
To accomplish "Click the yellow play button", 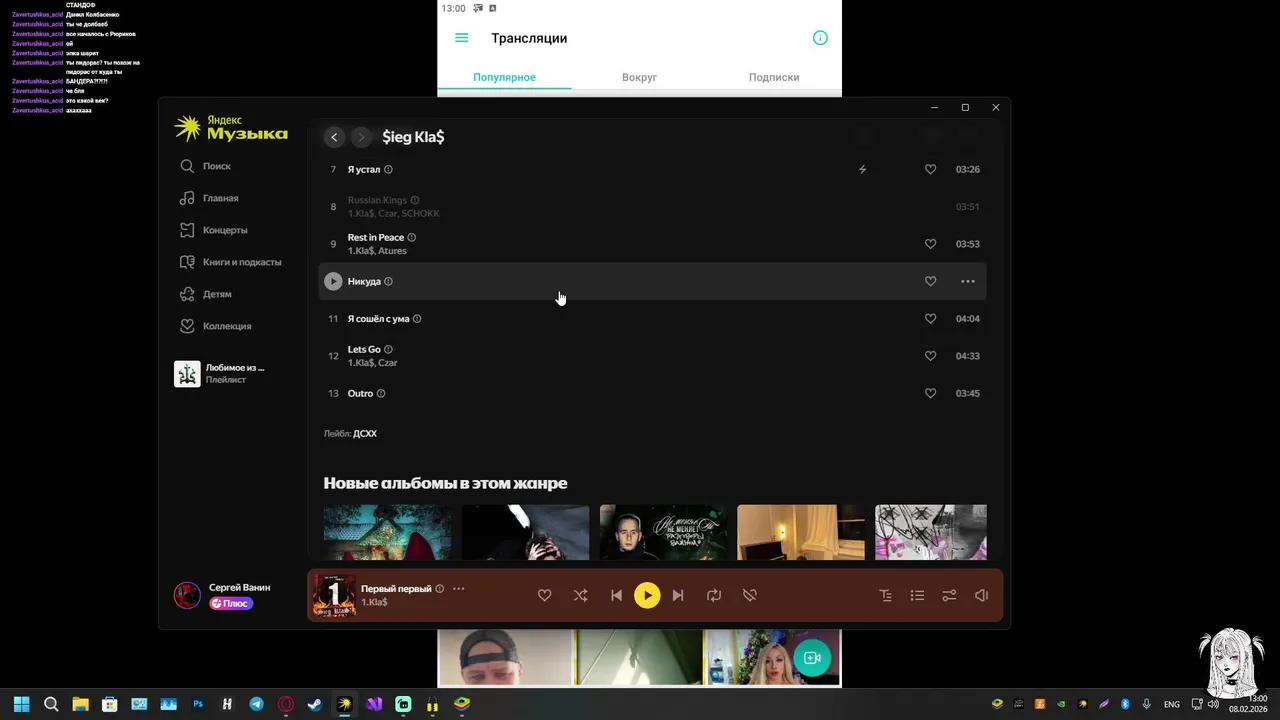I will (x=647, y=595).
